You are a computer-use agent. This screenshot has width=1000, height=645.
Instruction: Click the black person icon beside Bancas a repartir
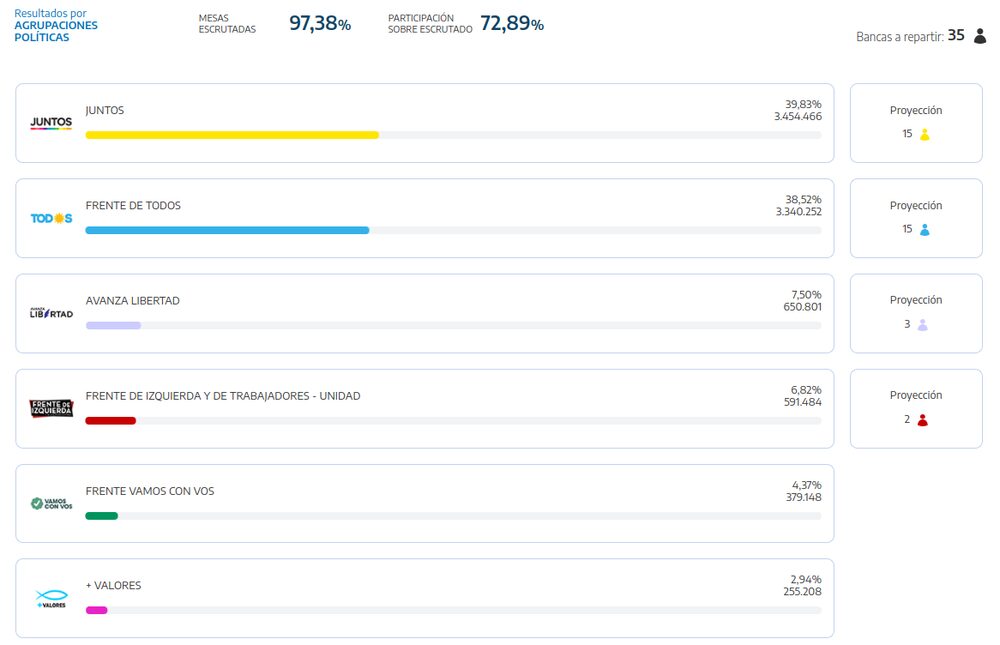[979, 36]
